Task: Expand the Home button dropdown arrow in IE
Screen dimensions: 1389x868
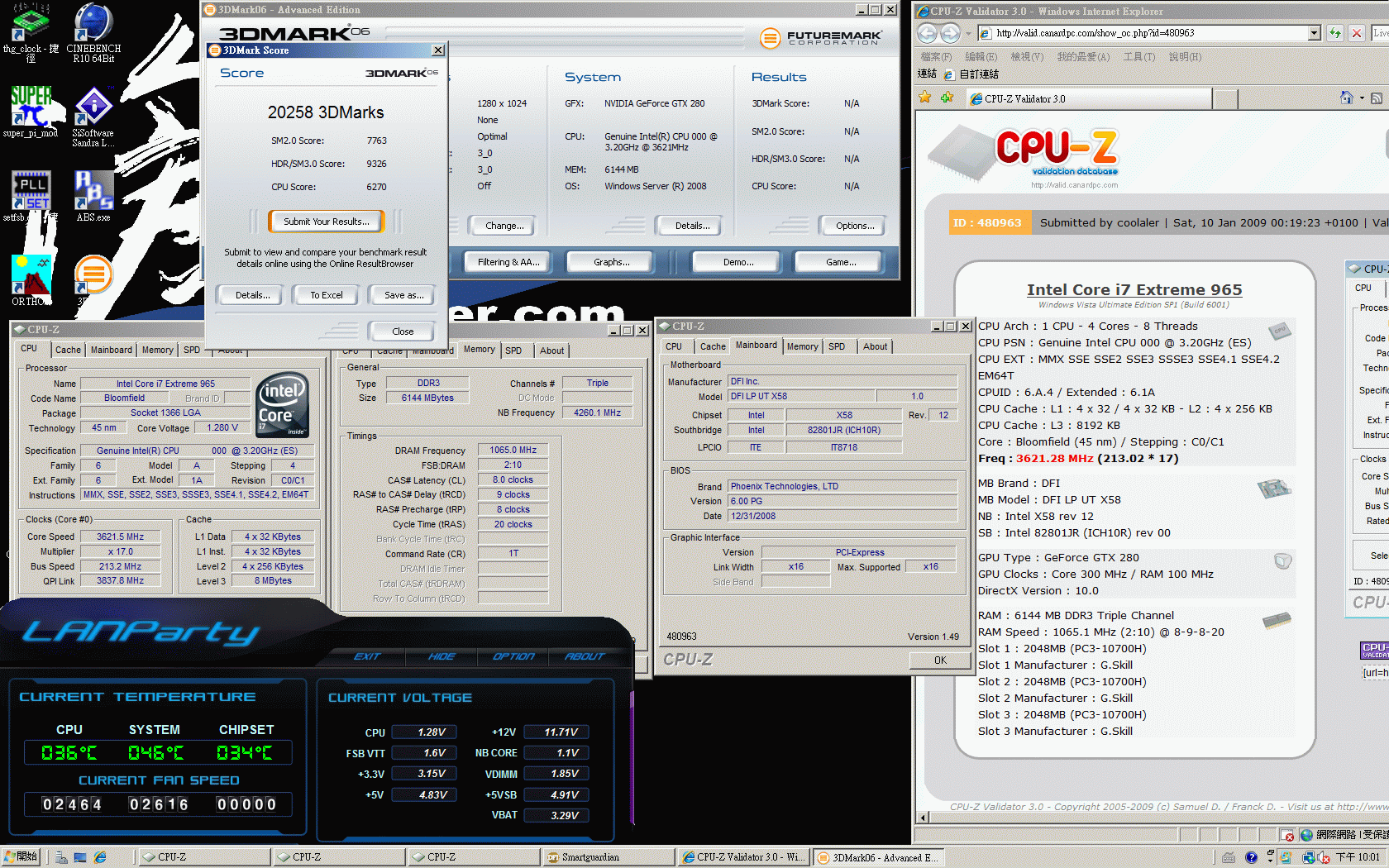Action: (1362, 98)
